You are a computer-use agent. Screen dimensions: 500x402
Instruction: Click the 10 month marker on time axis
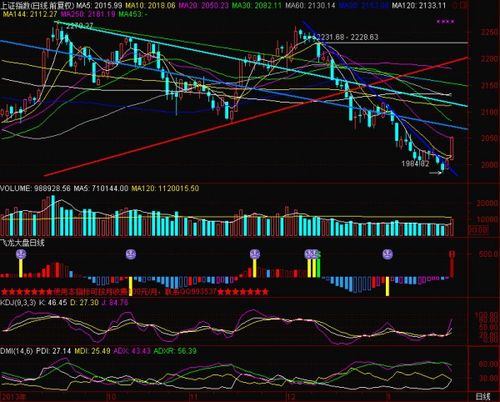tap(111, 397)
